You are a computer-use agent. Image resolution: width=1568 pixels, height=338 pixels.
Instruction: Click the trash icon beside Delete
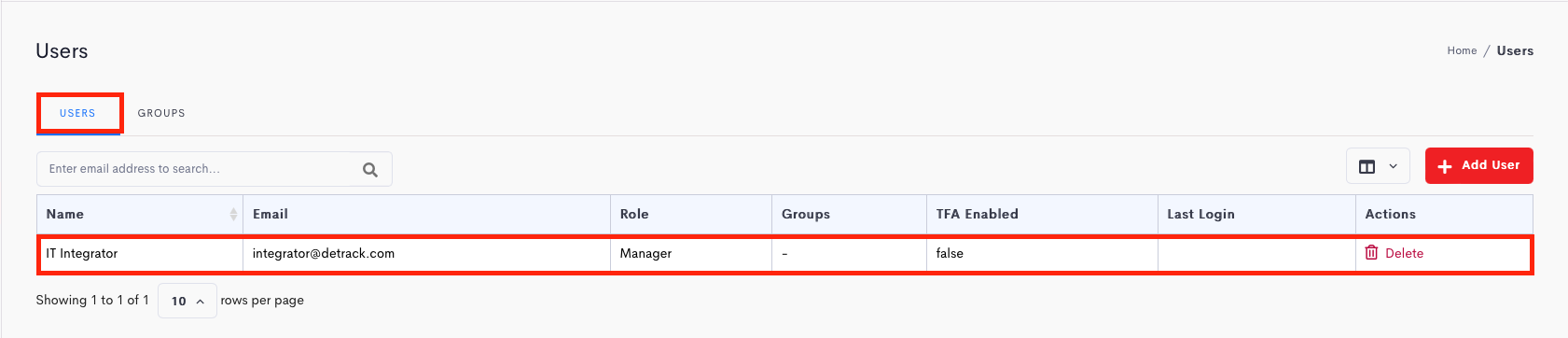(1371, 252)
